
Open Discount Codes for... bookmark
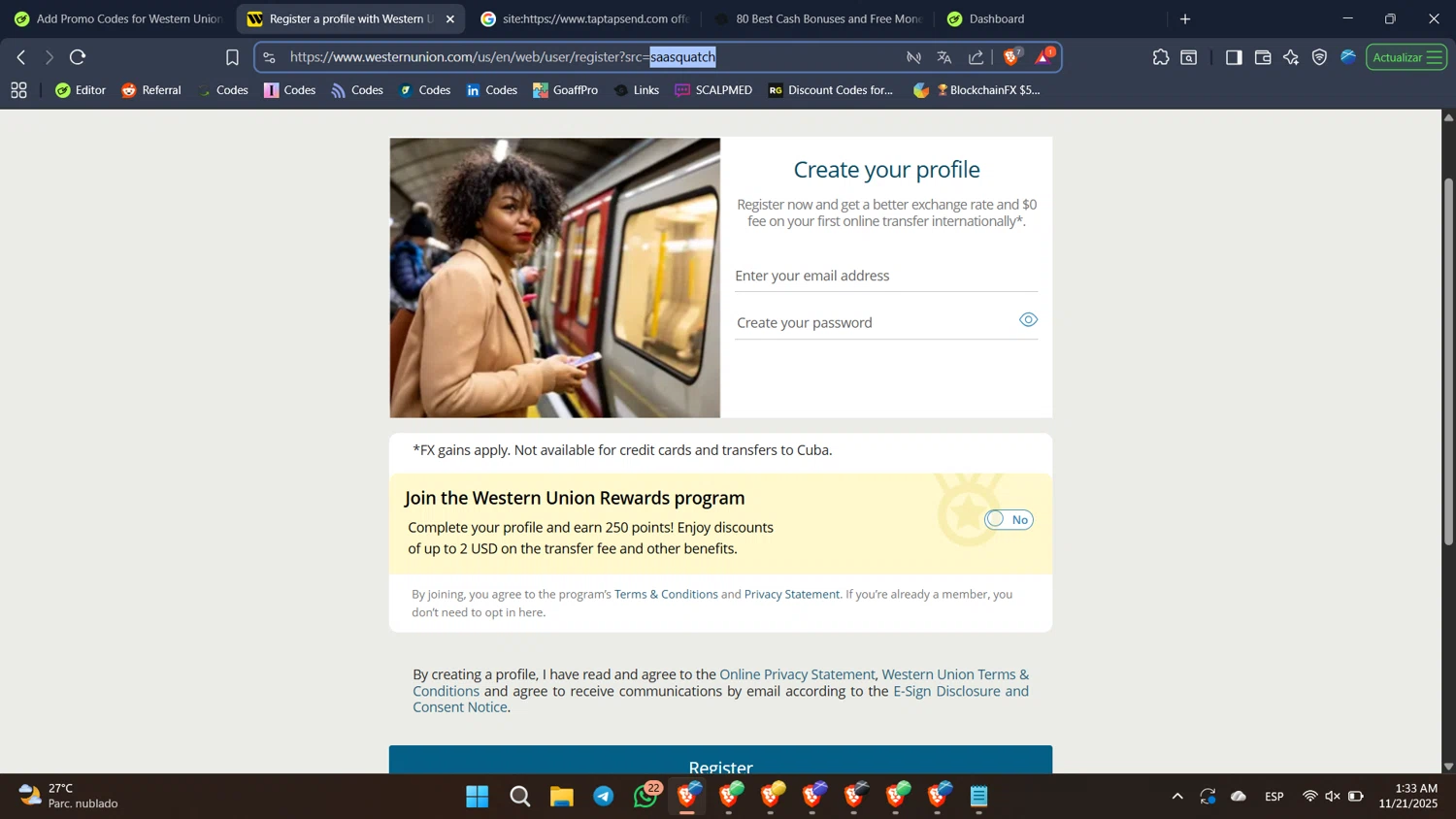[830, 90]
